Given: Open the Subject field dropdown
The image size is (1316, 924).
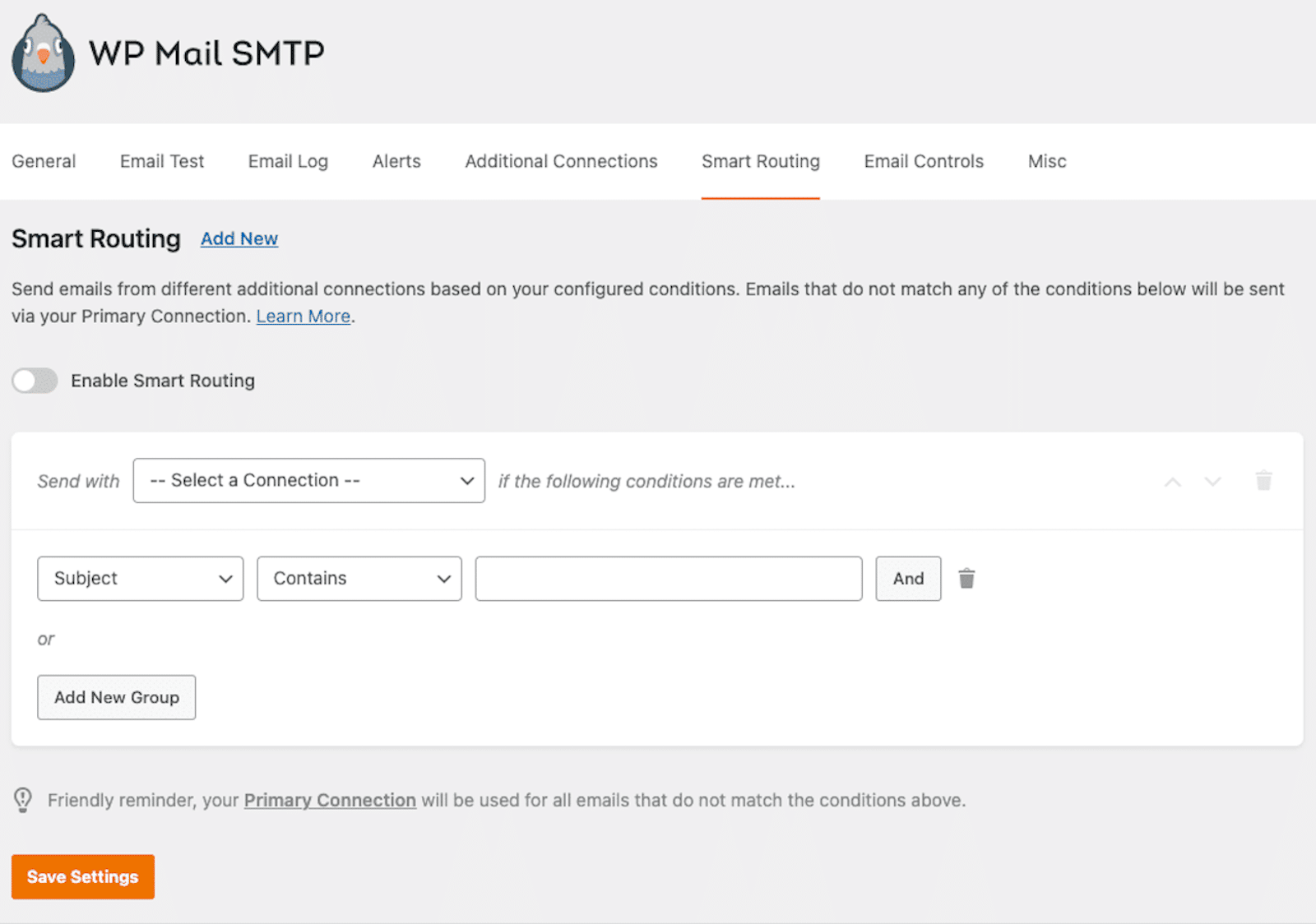Looking at the screenshot, I should point(141,579).
